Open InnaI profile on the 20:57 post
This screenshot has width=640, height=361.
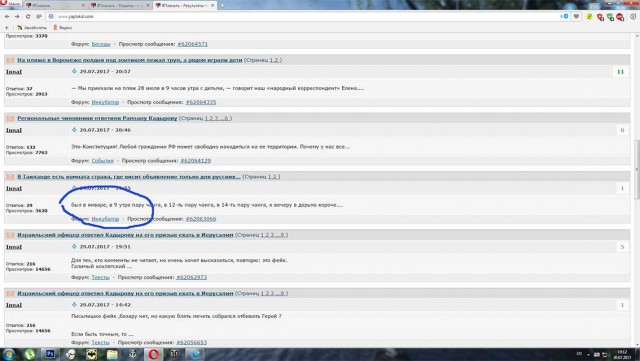(x=14, y=72)
